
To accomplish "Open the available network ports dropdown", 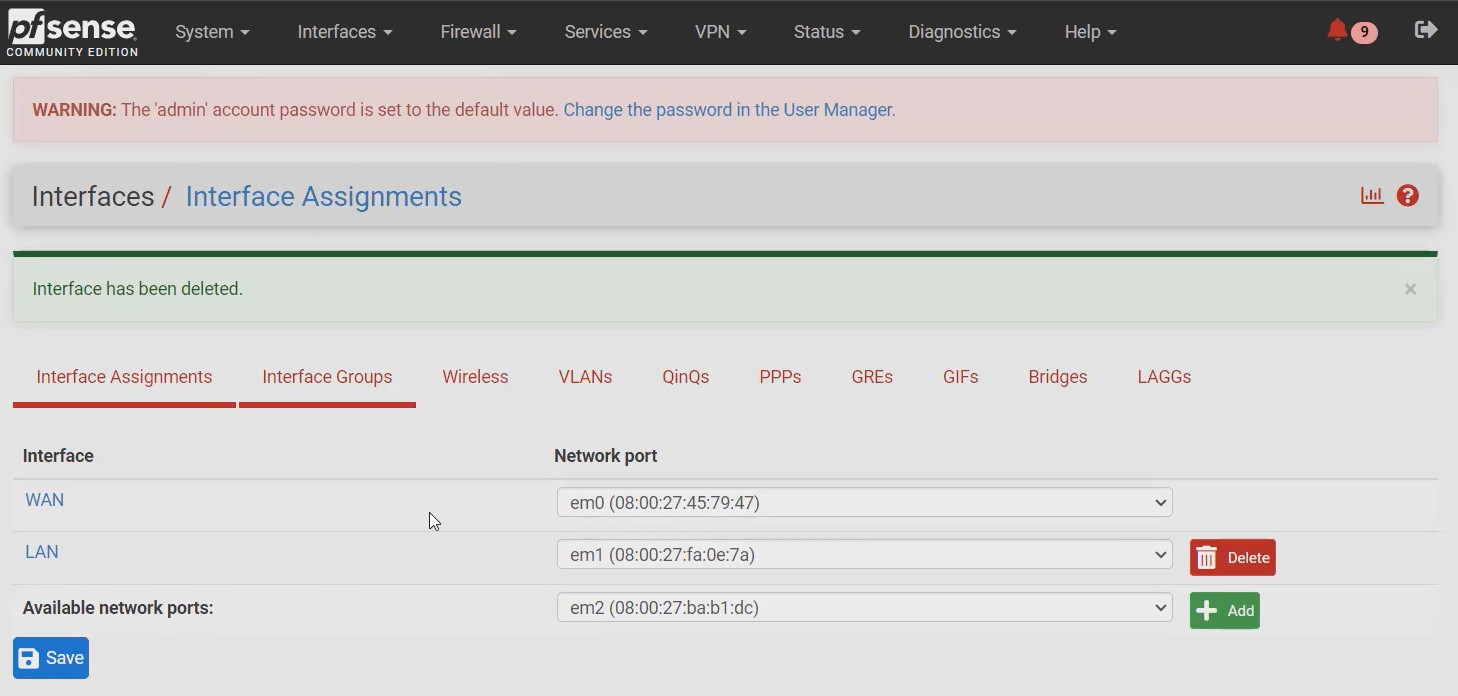I will point(864,607).
